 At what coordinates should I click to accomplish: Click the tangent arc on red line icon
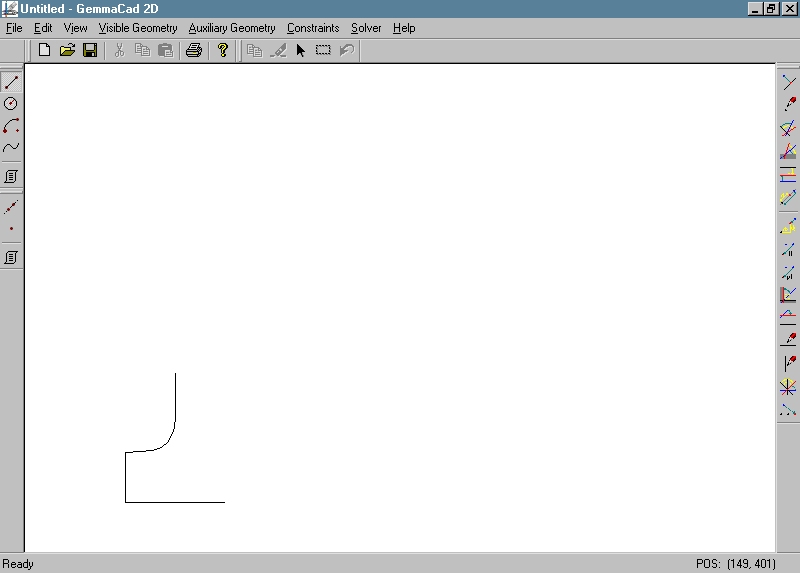pyautogui.click(x=788, y=316)
